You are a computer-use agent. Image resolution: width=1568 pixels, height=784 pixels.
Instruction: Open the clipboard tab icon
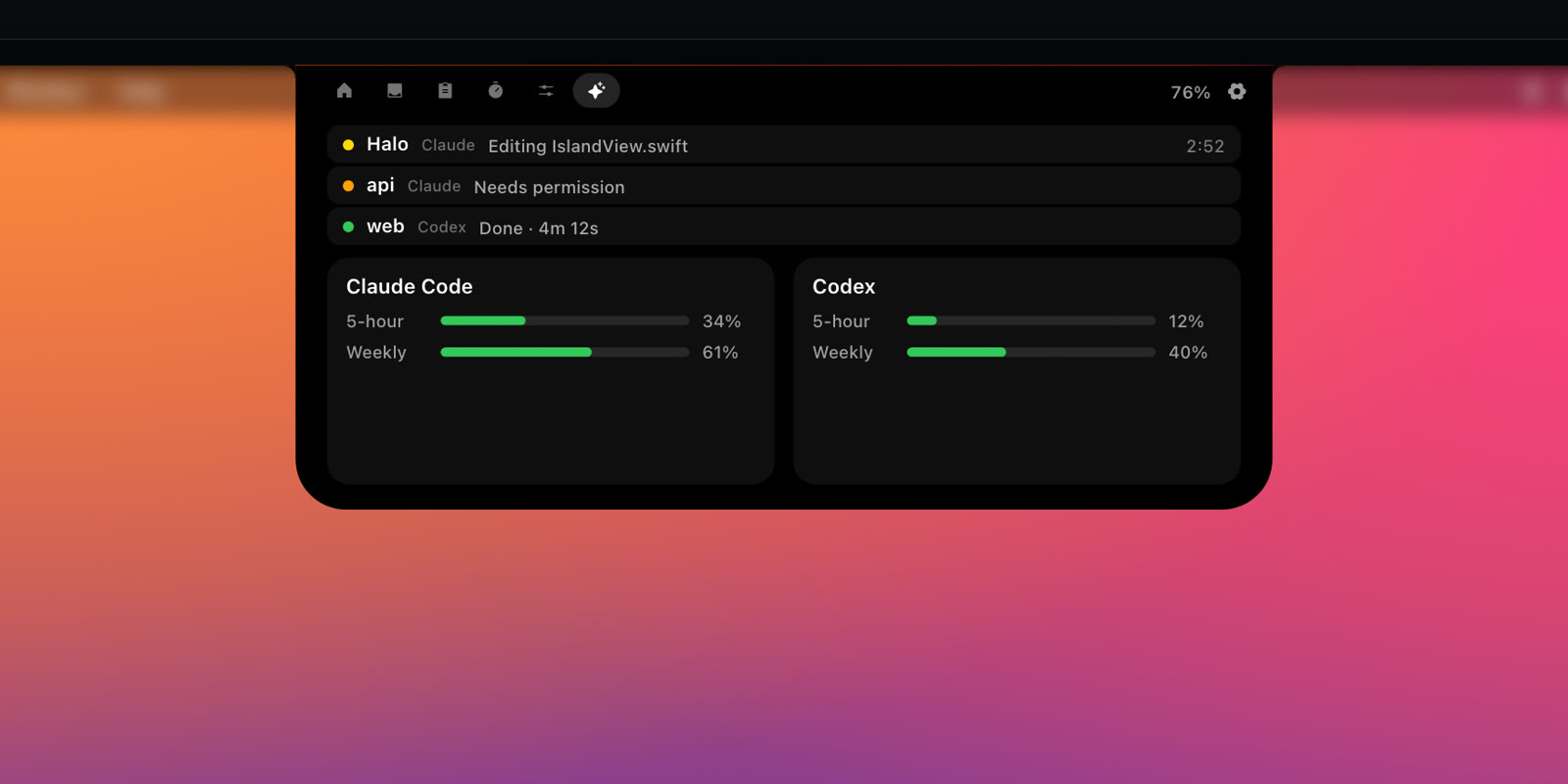(x=445, y=91)
